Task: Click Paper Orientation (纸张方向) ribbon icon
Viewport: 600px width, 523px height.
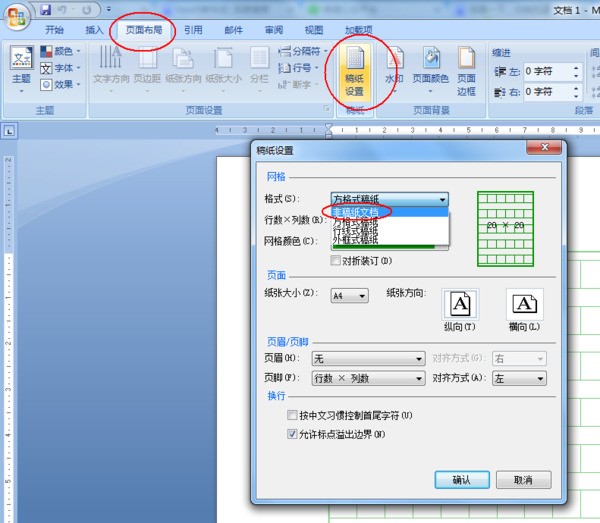Action: click(x=183, y=69)
